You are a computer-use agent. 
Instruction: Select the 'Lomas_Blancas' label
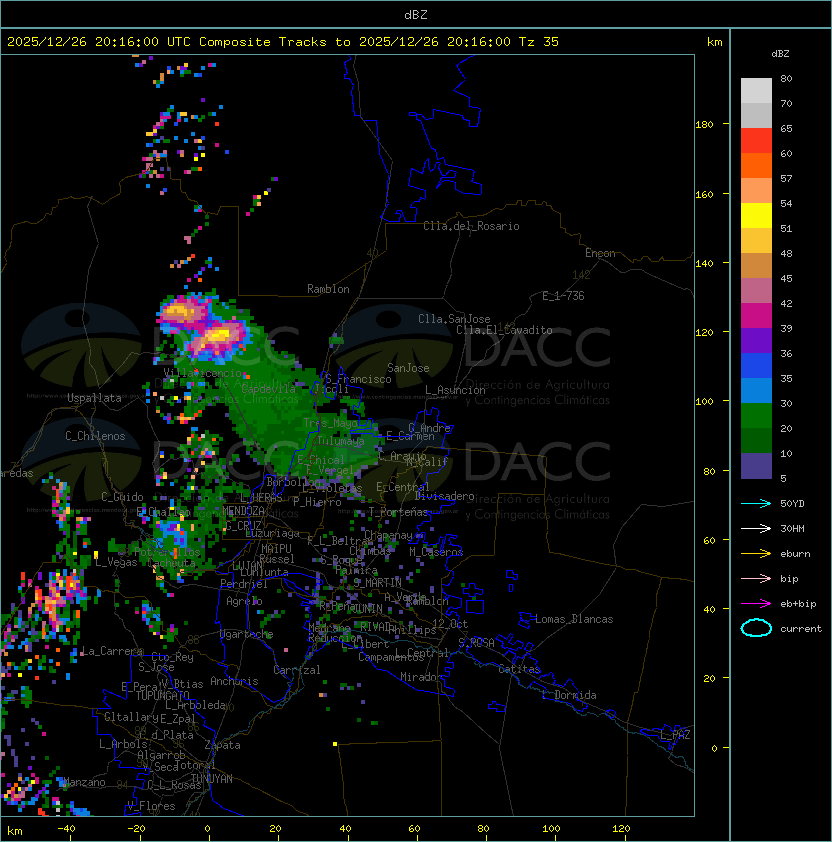click(x=574, y=619)
